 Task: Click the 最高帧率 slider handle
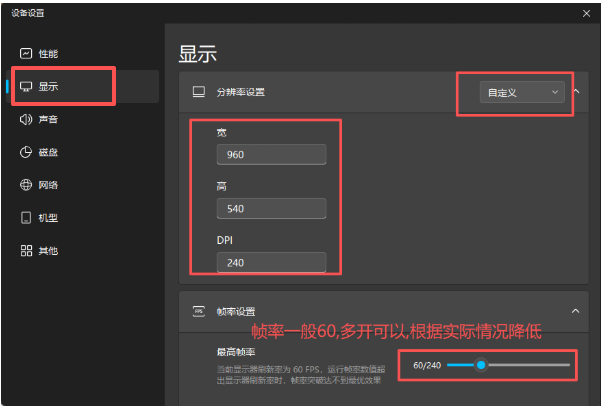click(x=482, y=365)
